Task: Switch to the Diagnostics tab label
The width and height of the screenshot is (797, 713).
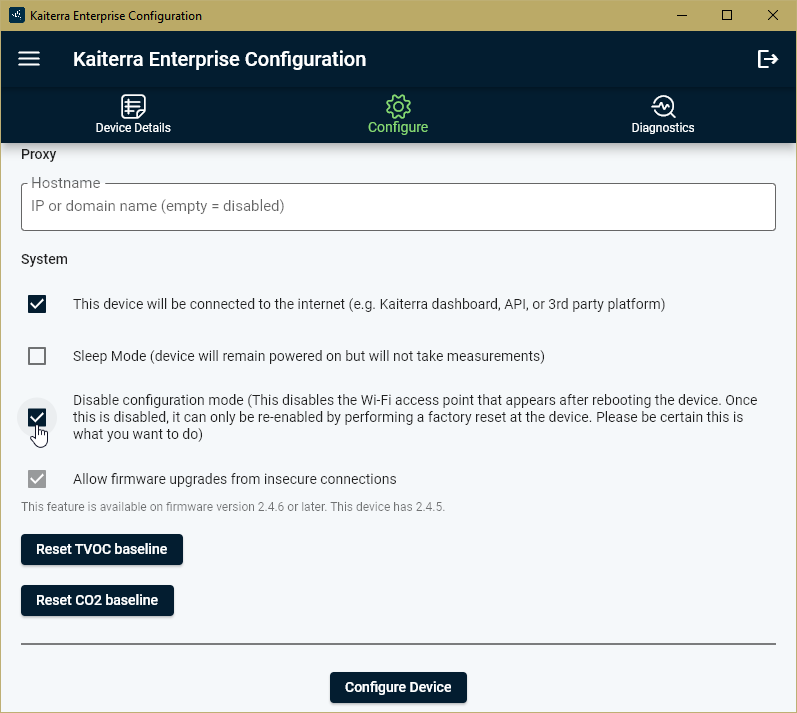Action: [x=663, y=128]
